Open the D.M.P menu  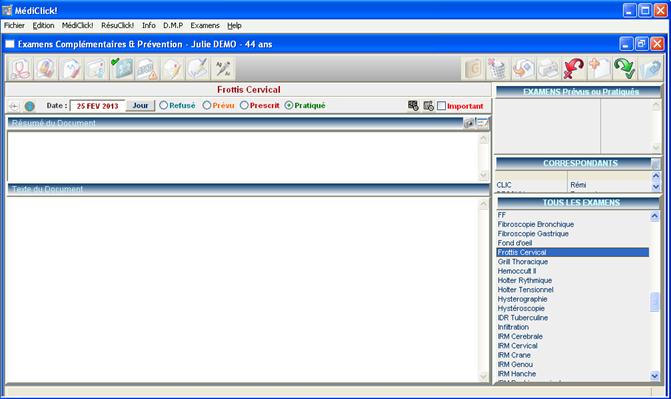173,26
